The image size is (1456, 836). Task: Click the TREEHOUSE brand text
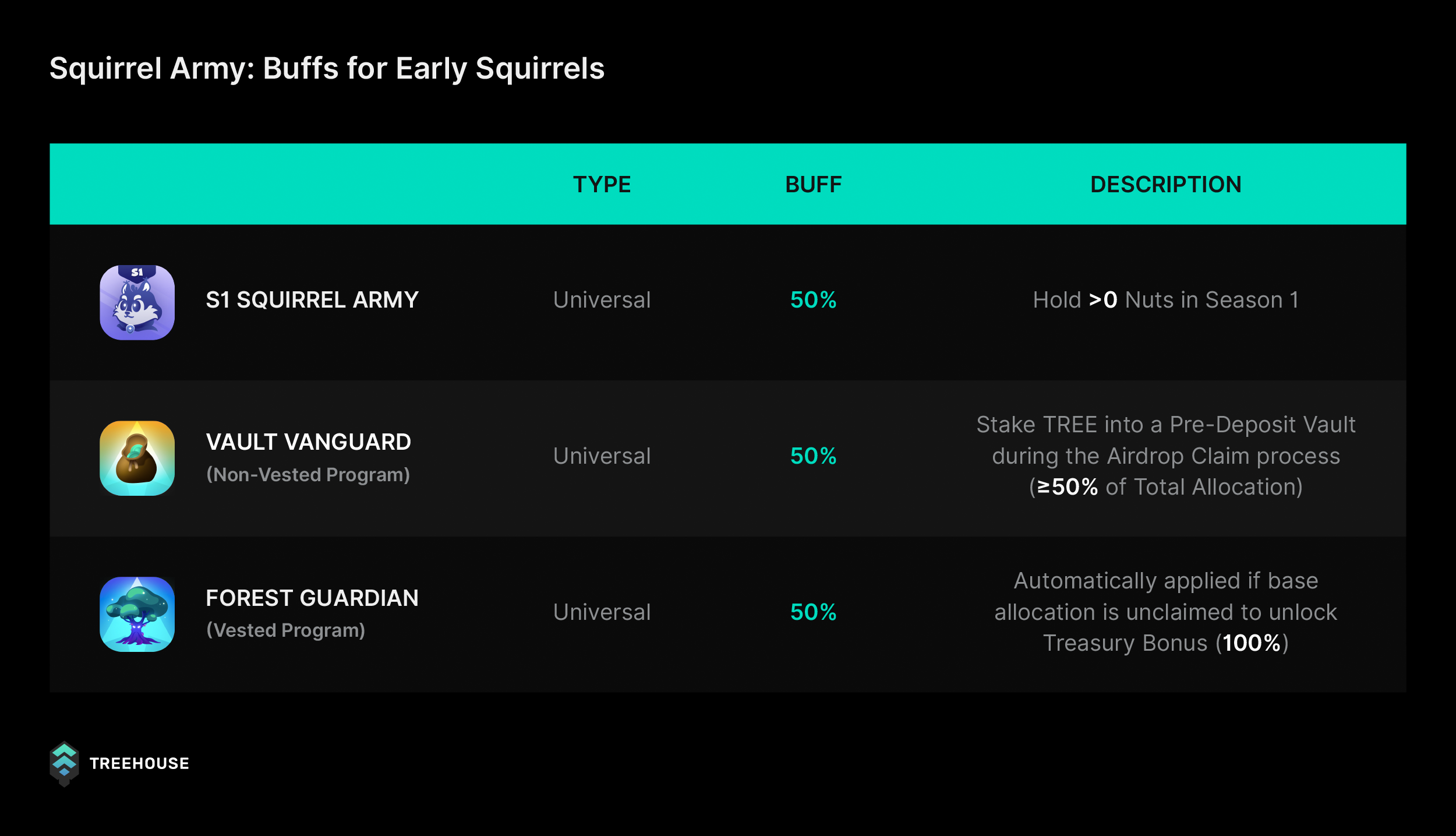point(139,764)
